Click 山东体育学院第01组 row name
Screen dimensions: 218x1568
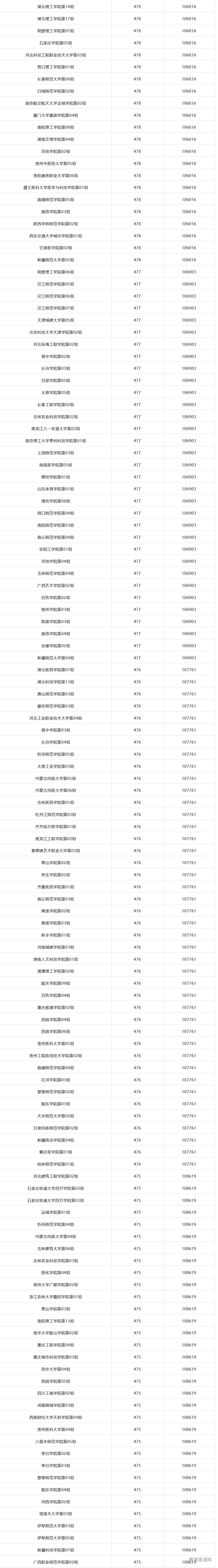tap(56, 489)
